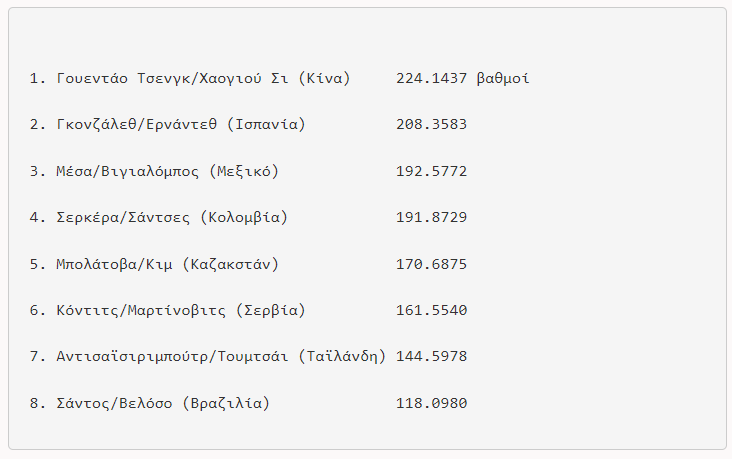The height and width of the screenshot is (459, 732).
Task: Click the score 144.5978
Action: [431, 357]
